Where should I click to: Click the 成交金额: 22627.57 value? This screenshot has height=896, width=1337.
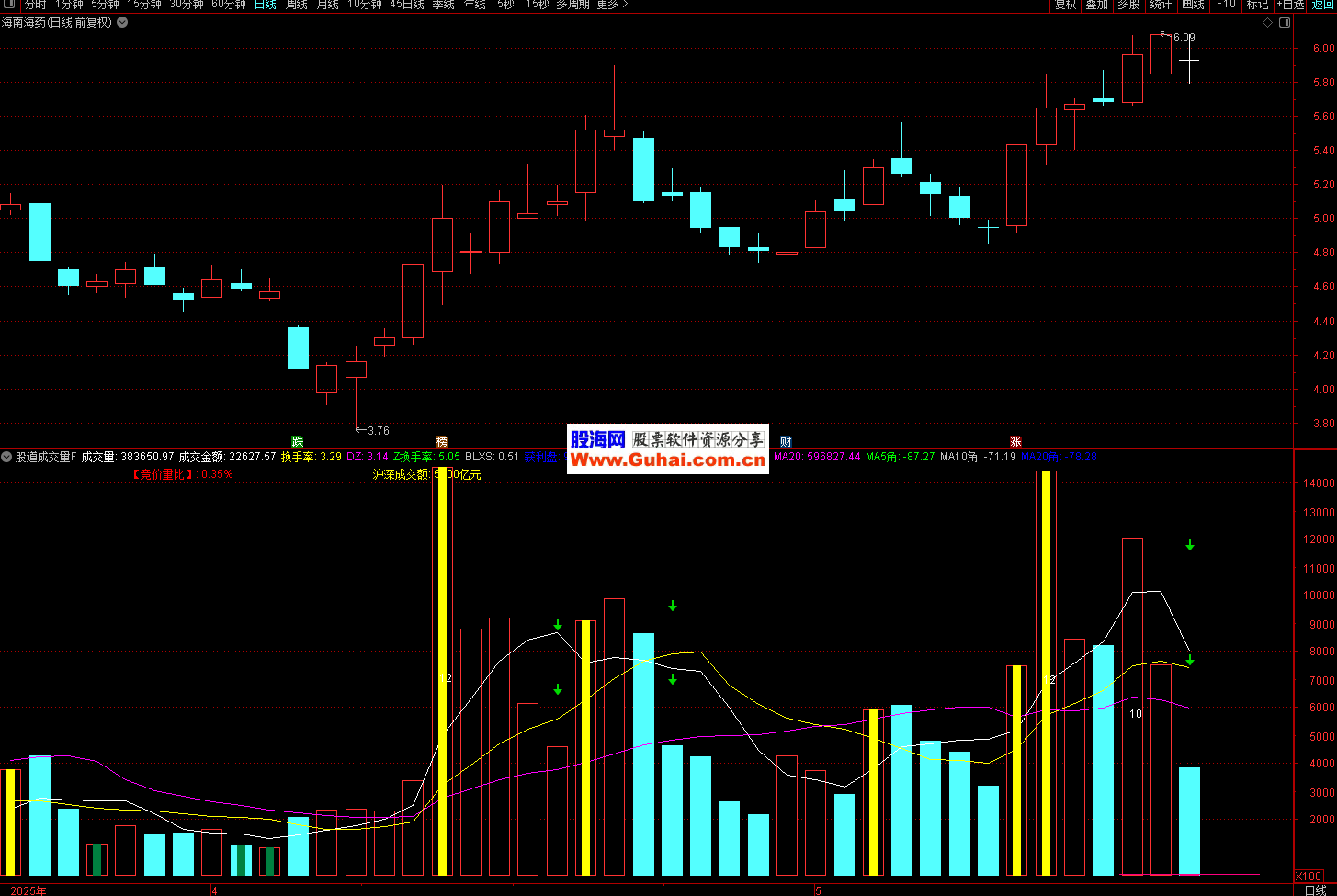pyautogui.click(x=227, y=457)
